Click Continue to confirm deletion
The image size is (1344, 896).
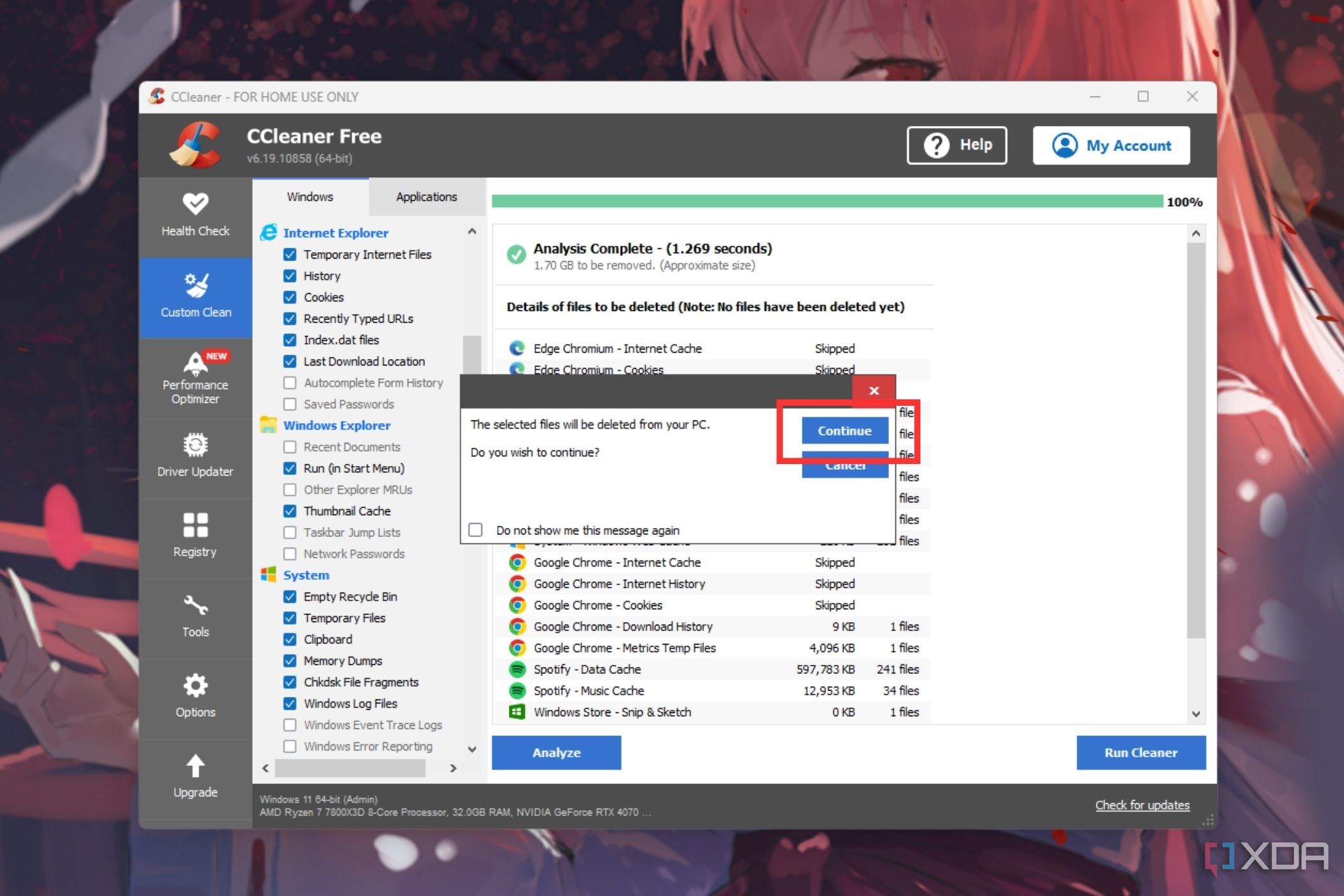(844, 430)
